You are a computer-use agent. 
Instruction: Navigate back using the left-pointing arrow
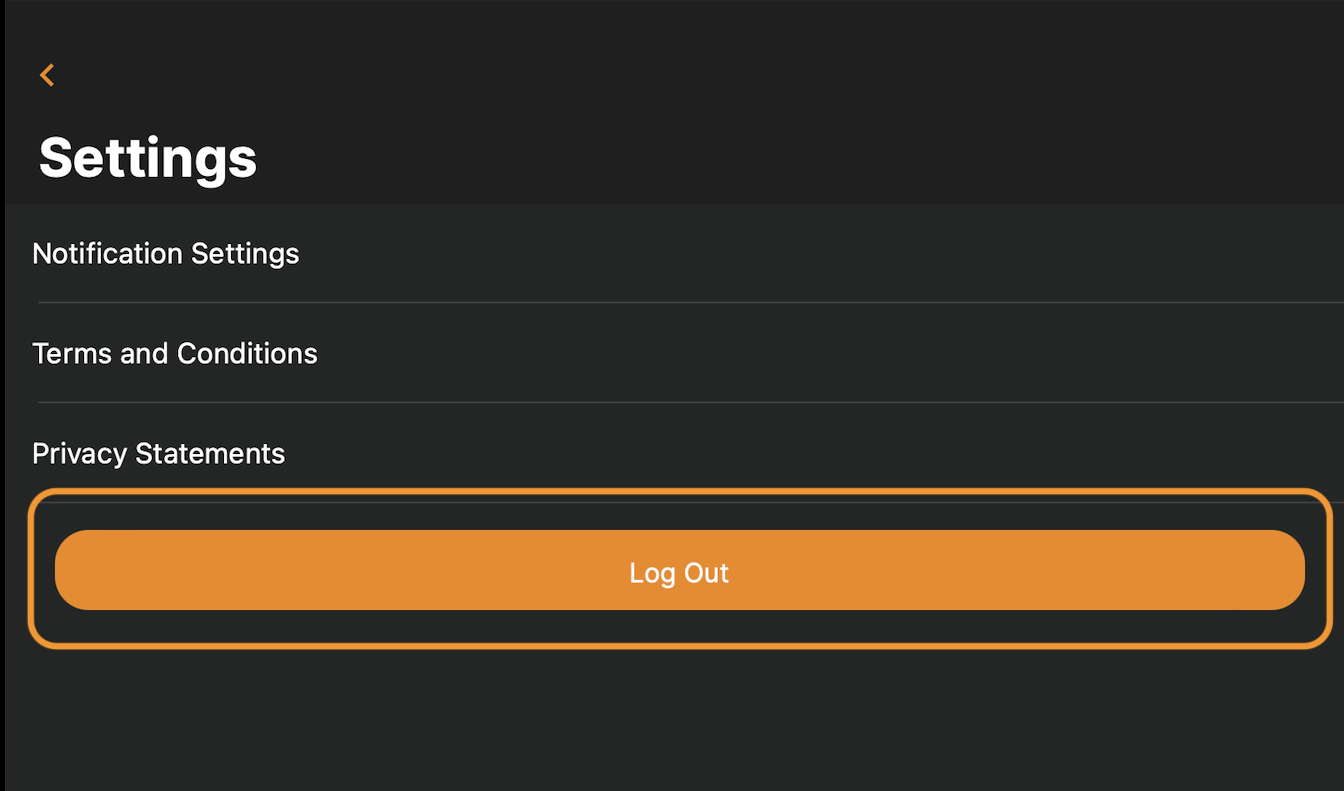coord(46,74)
